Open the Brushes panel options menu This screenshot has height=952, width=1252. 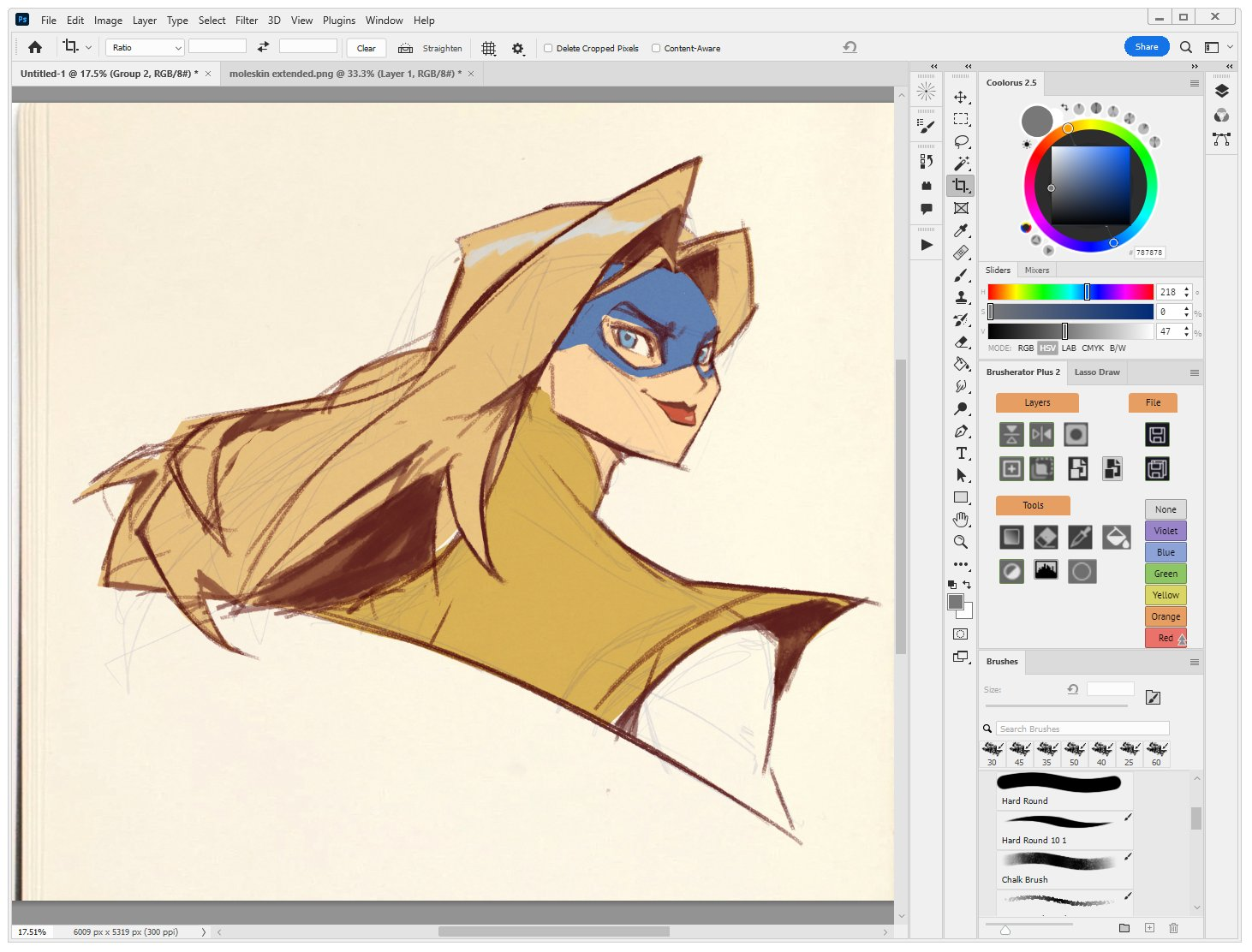click(1194, 662)
